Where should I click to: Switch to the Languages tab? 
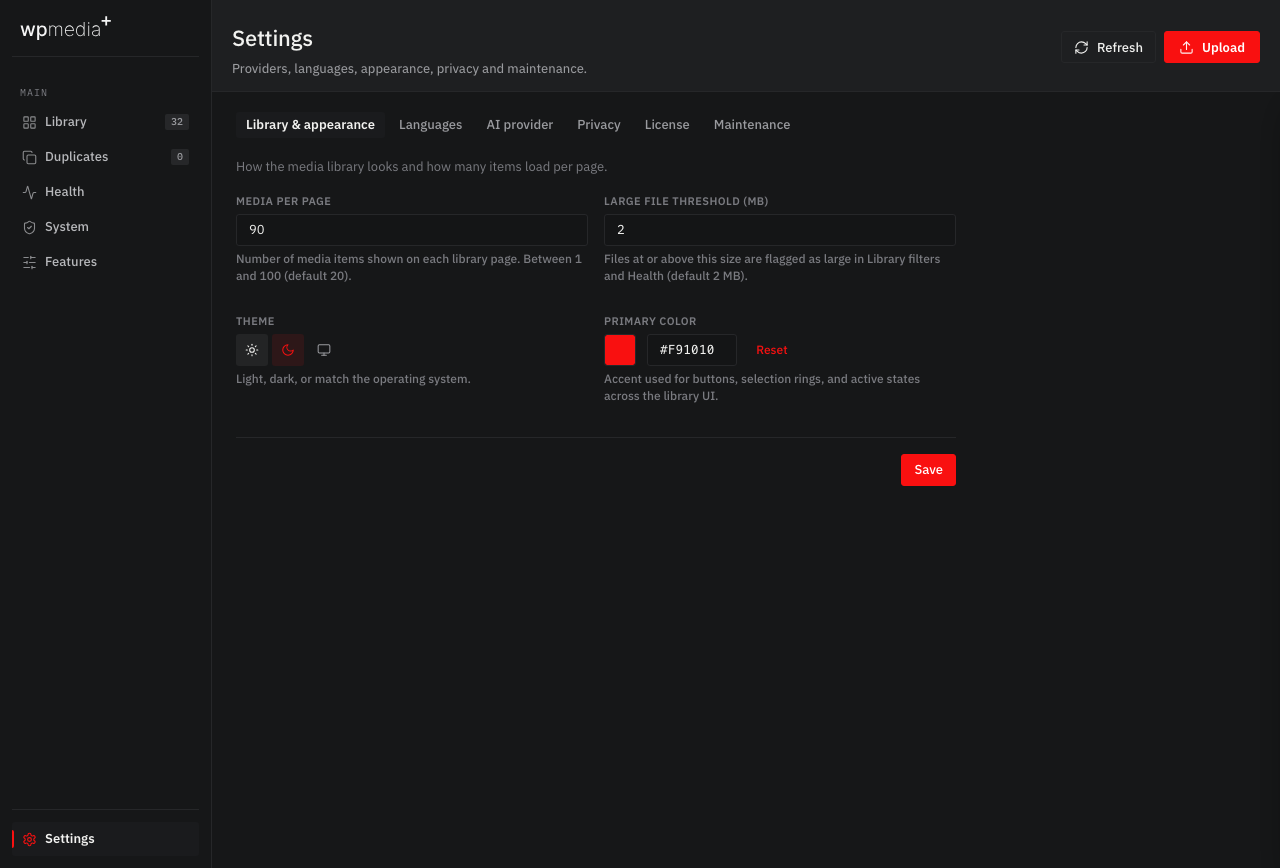[x=430, y=125]
